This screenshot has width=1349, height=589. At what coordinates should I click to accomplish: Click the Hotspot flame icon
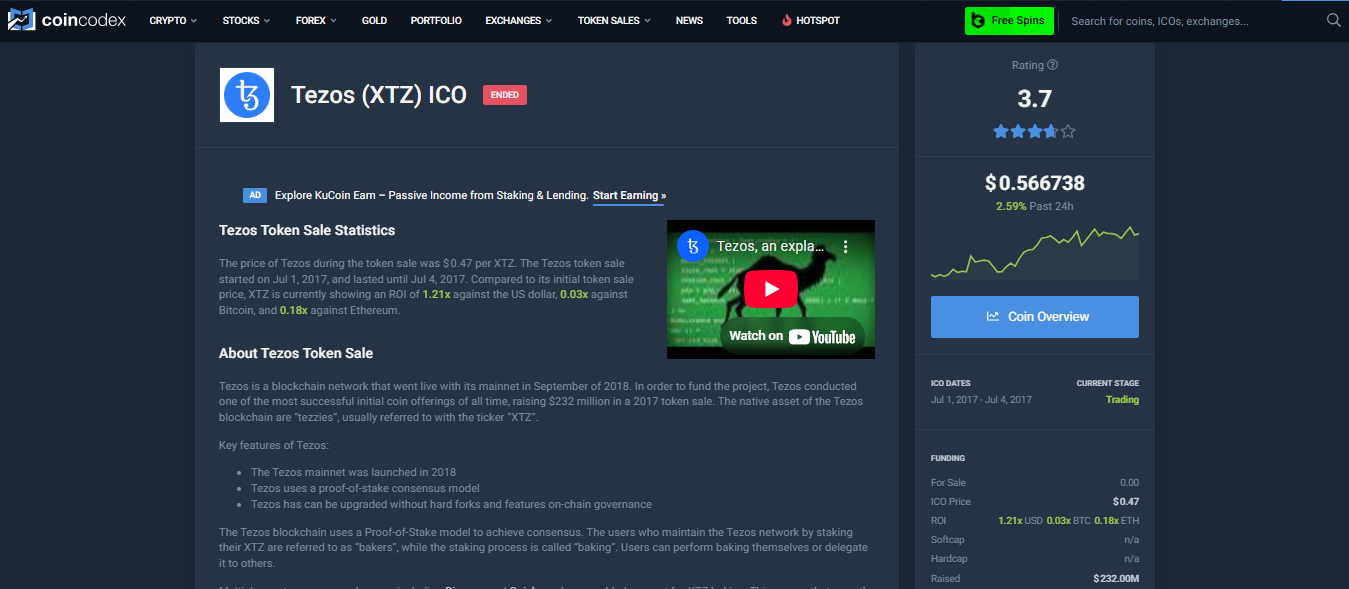coord(787,20)
